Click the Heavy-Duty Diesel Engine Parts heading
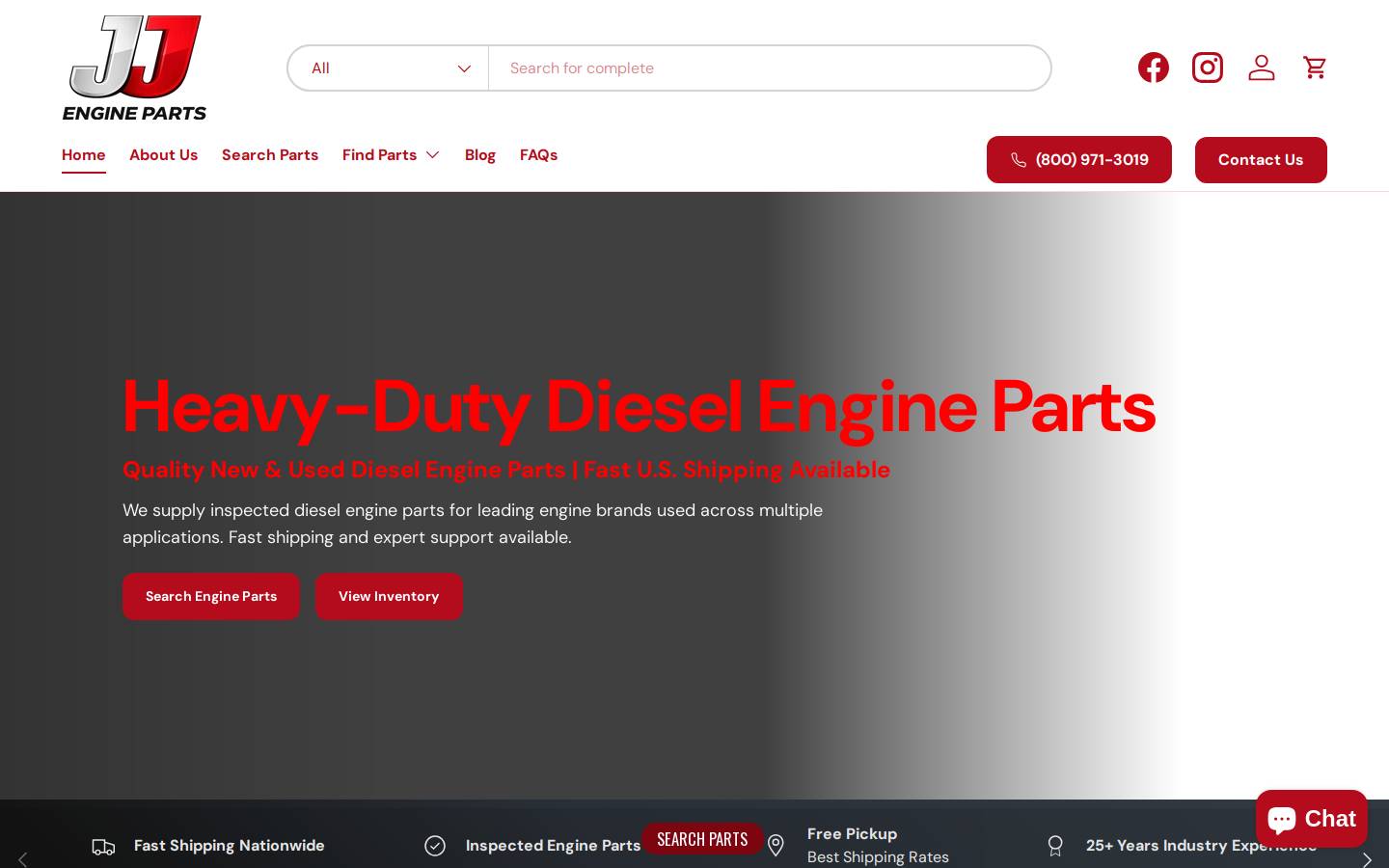Image resolution: width=1389 pixels, height=868 pixels. (x=639, y=407)
